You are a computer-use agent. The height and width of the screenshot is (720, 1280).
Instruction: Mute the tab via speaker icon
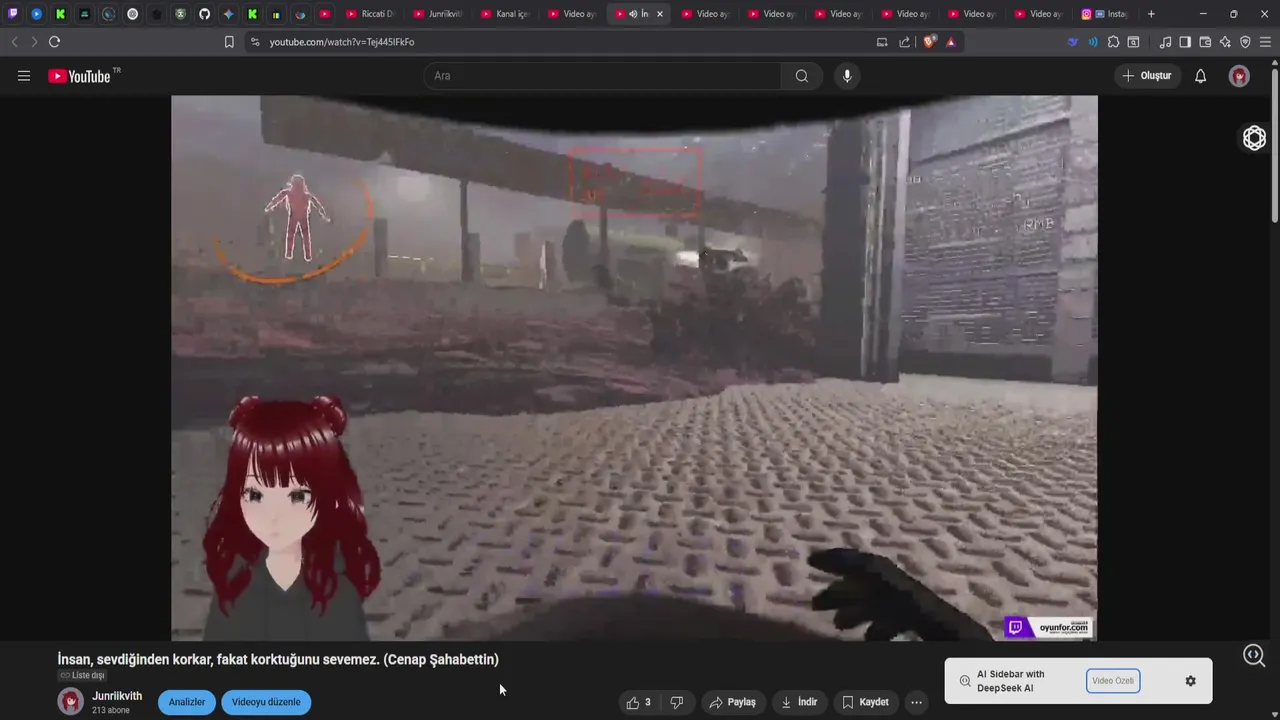[x=633, y=14]
